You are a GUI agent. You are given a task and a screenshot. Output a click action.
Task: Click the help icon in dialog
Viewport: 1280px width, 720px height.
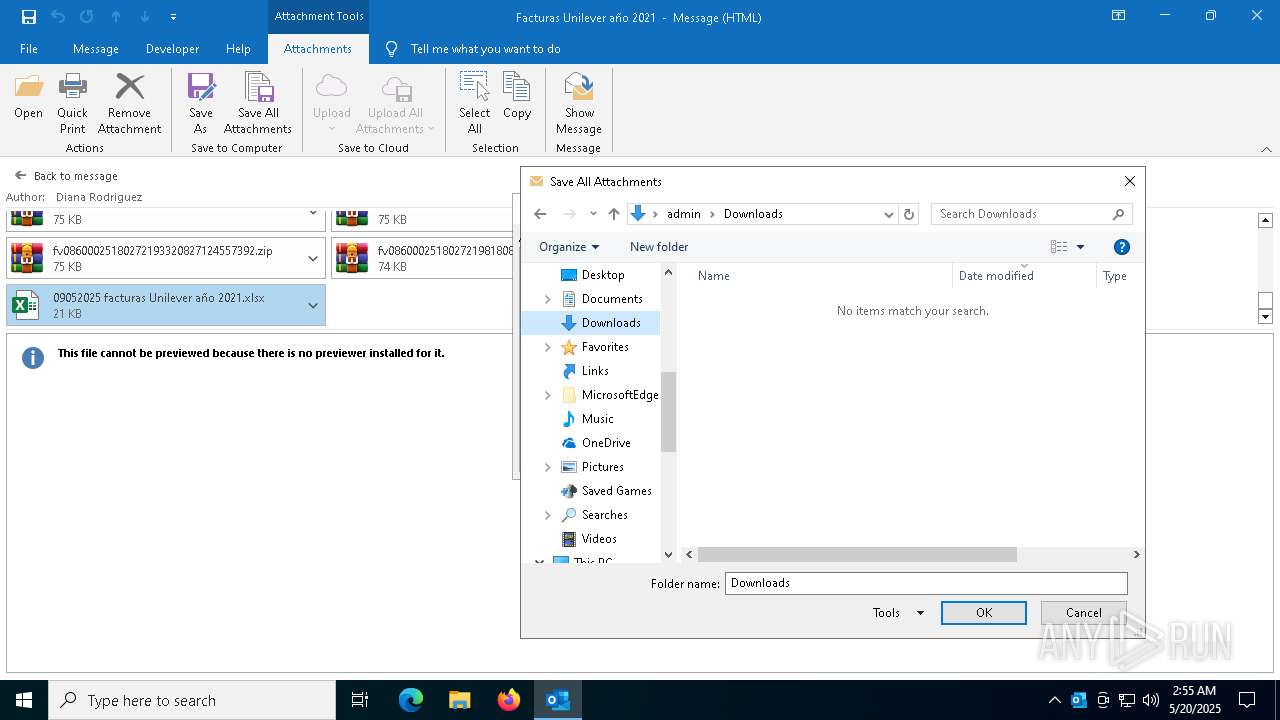pyautogui.click(x=1121, y=247)
